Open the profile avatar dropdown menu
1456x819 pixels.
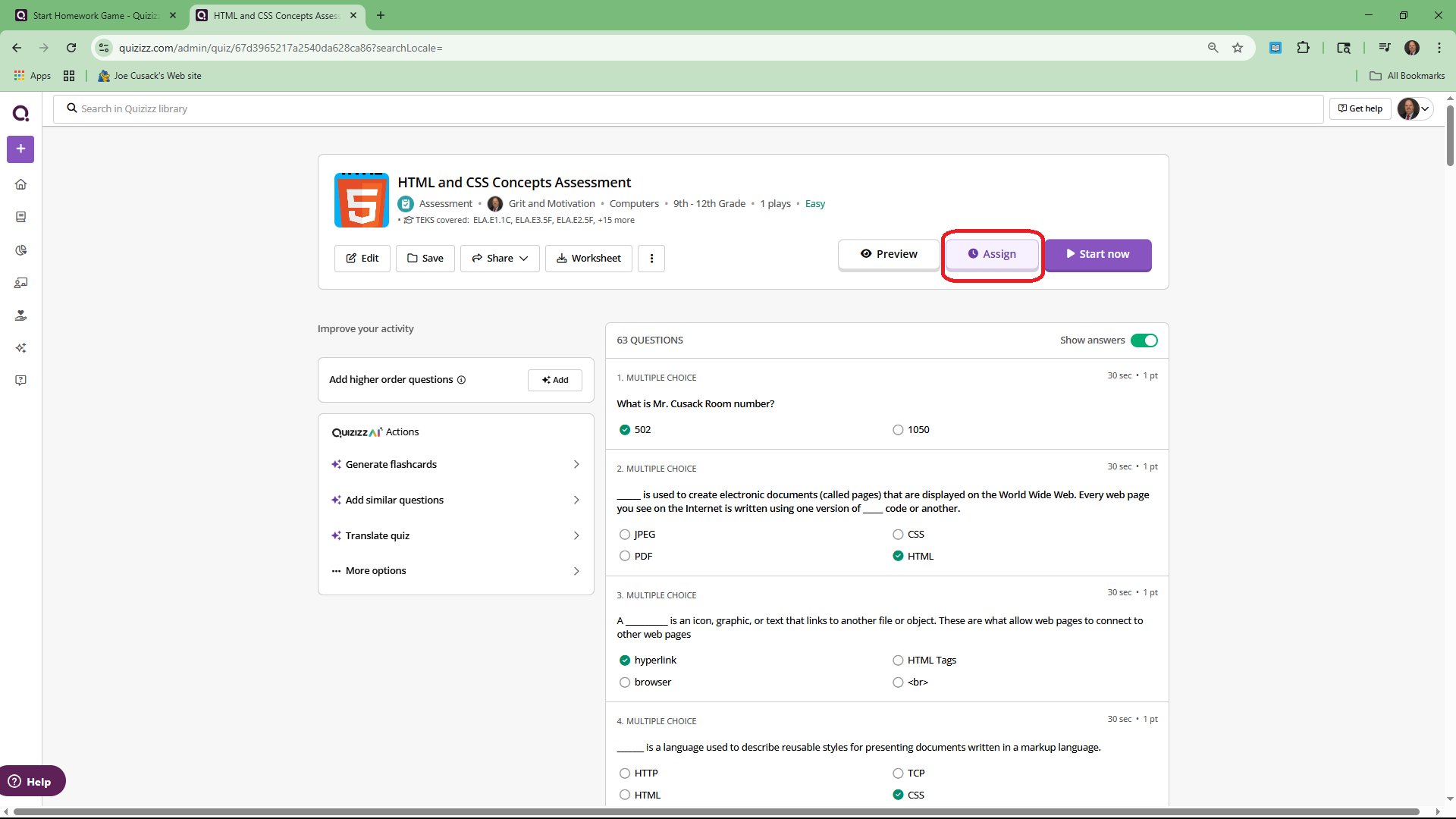[x=1414, y=108]
